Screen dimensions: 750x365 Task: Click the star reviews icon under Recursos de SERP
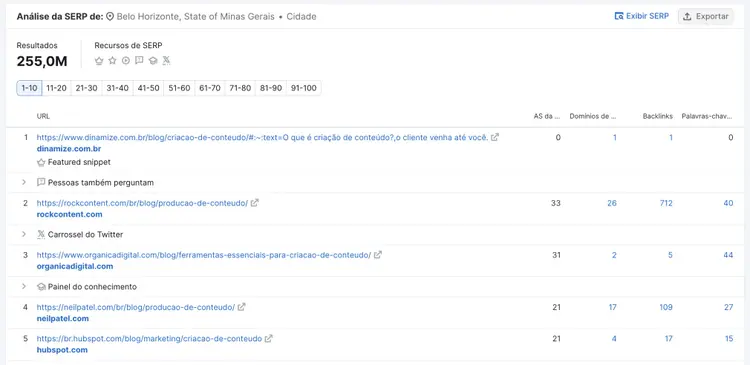(112, 61)
